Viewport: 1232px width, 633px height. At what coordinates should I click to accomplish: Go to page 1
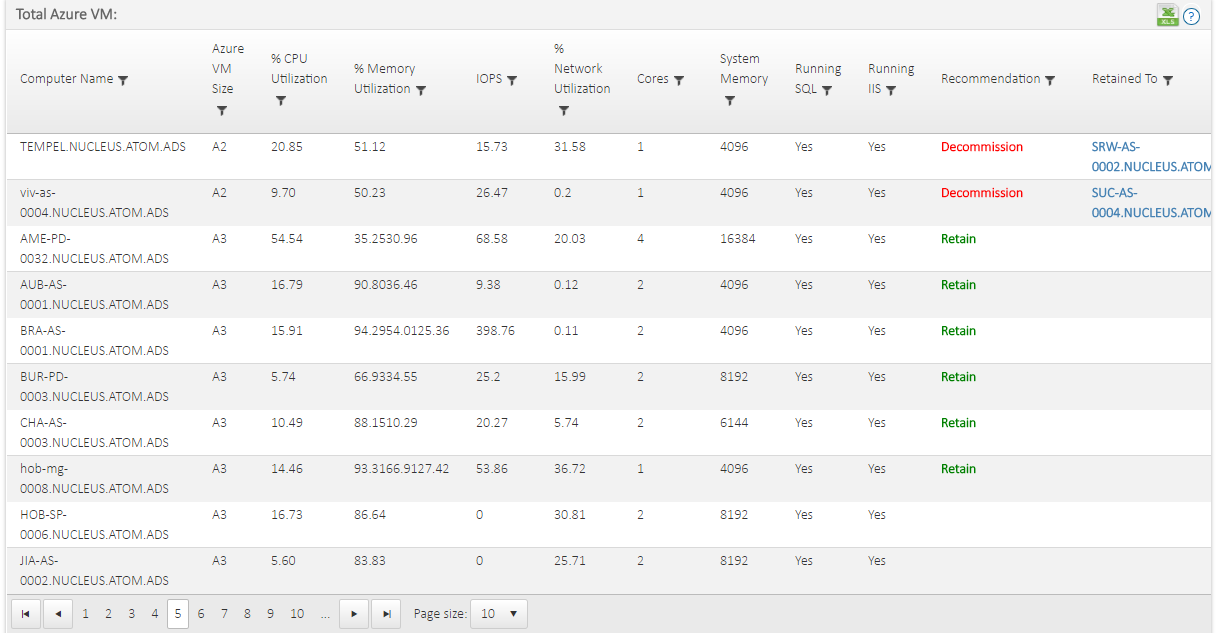(85, 614)
